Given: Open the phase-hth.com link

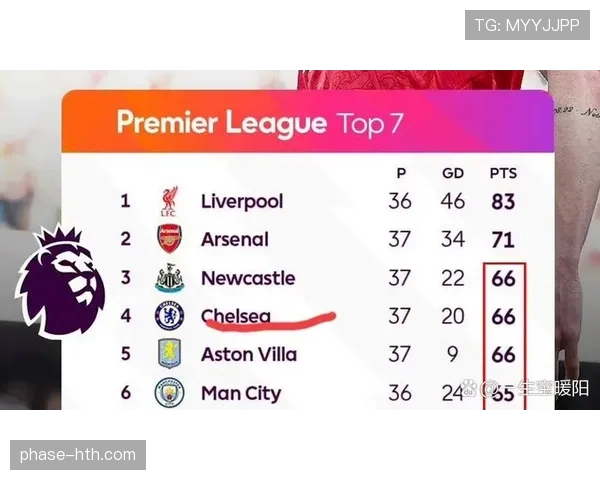Looking at the screenshot, I should (x=78, y=455).
